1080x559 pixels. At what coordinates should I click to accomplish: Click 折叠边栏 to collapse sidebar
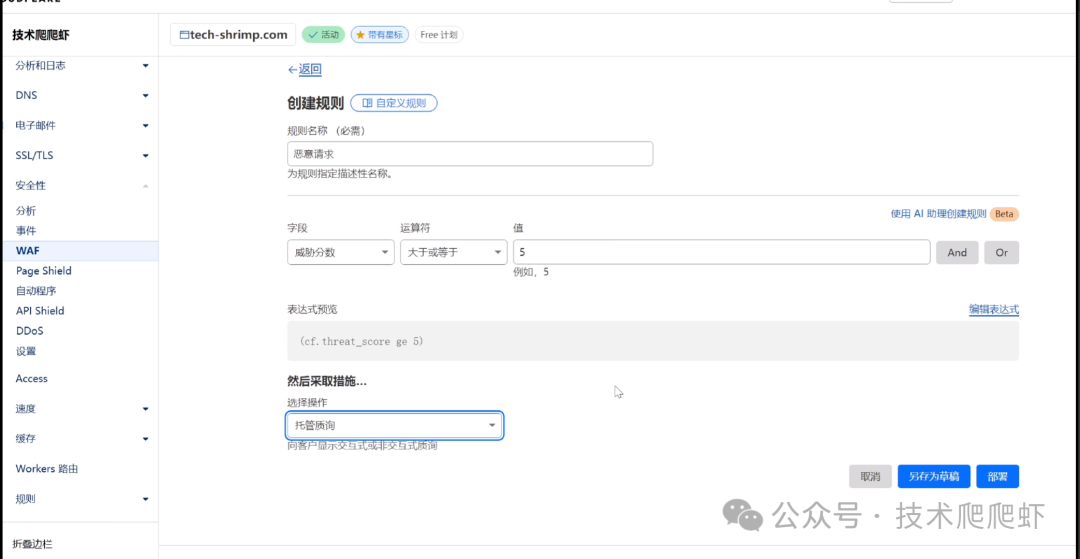click(32, 544)
